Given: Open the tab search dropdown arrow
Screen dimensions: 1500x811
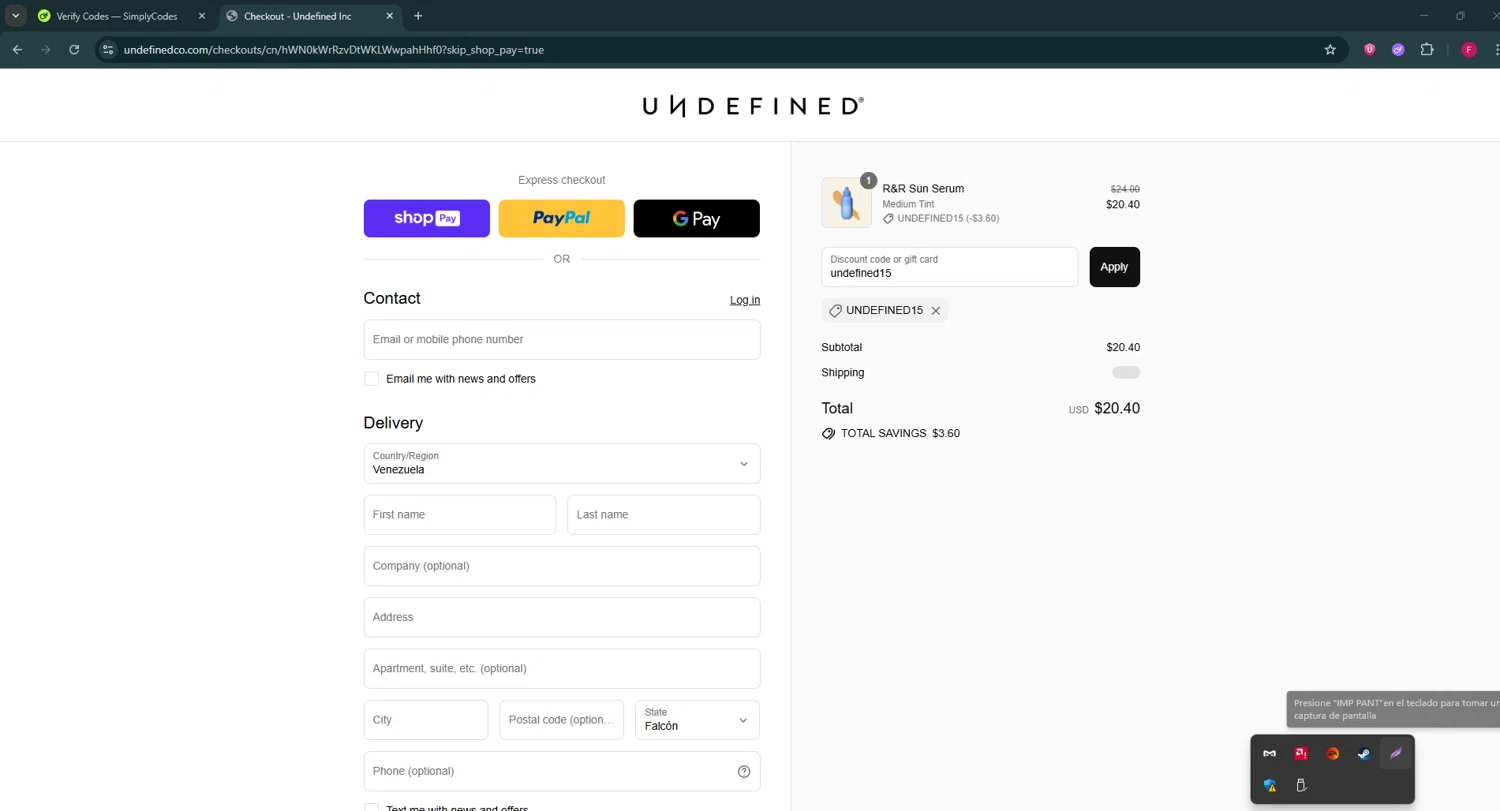Looking at the screenshot, I should (x=16, y=16).
